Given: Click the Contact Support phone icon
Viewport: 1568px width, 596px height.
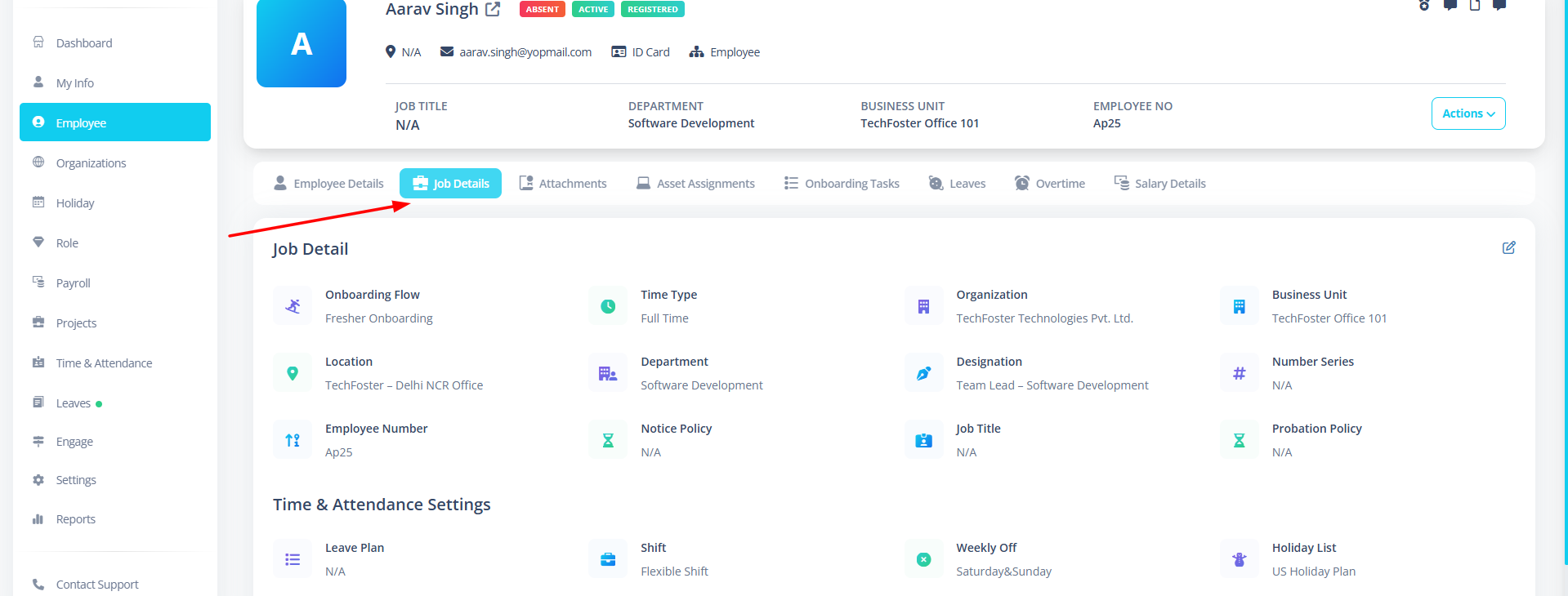Looking at the screenshot, I should [x=38, y=585].
